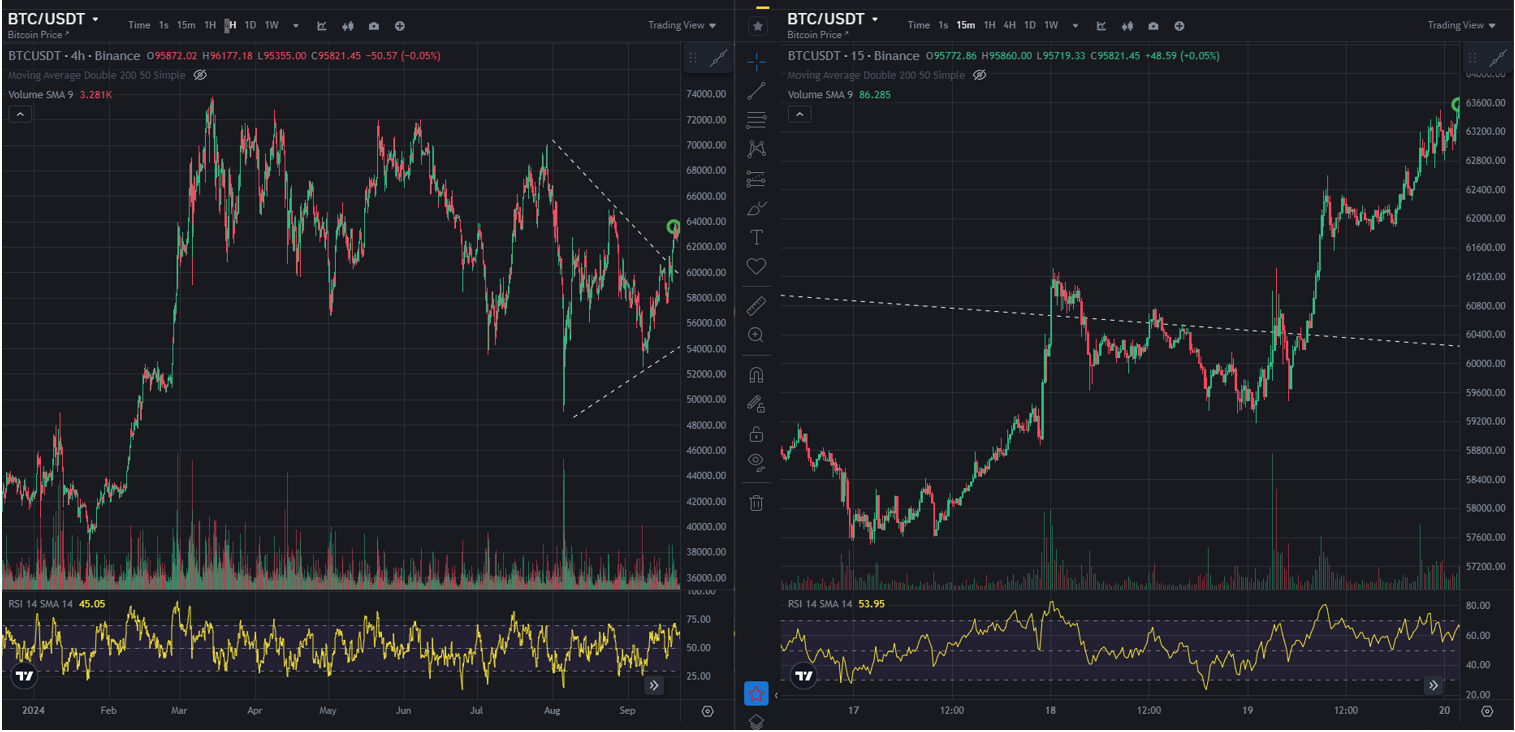
Task: Select the ruler measure tool
Action: point(756,306)
